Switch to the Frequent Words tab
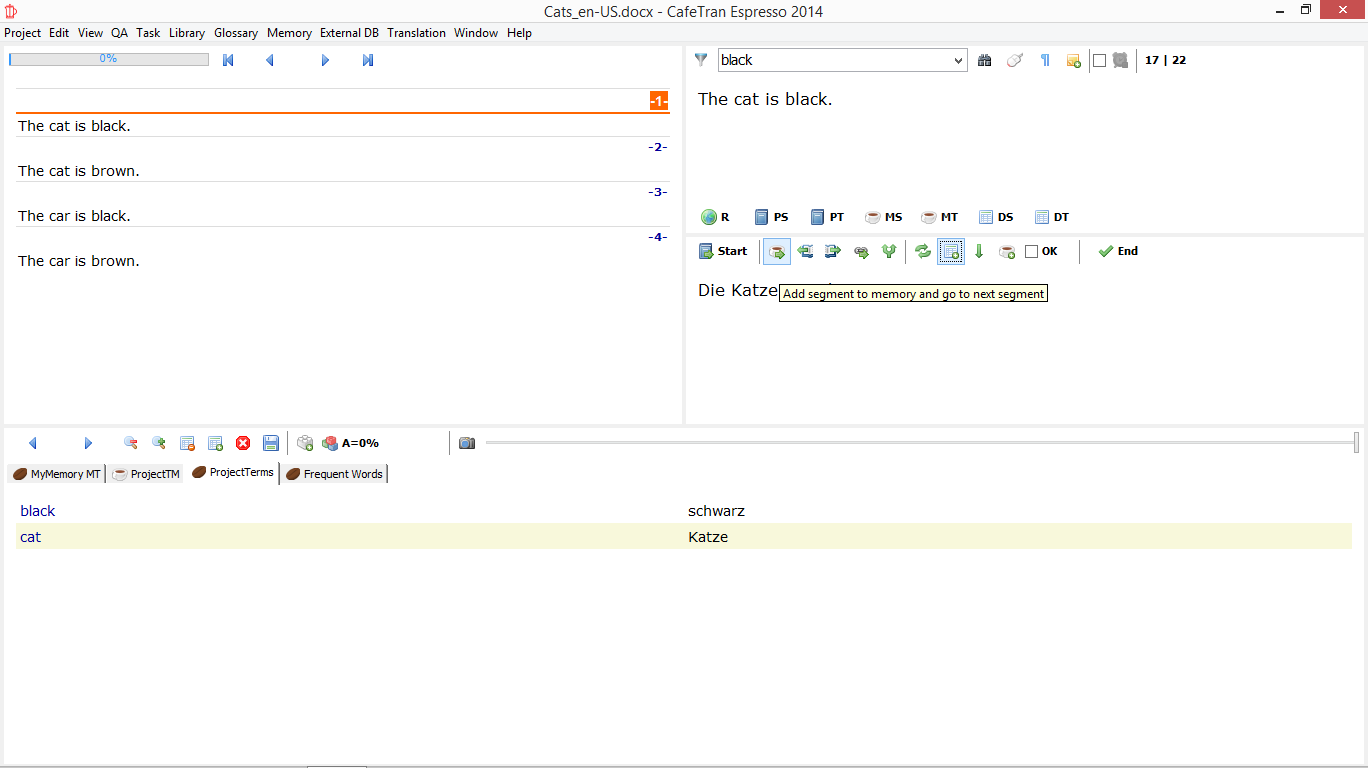Screen dimensions: 1368x768 pyautogui.click(x=334, y=474)
